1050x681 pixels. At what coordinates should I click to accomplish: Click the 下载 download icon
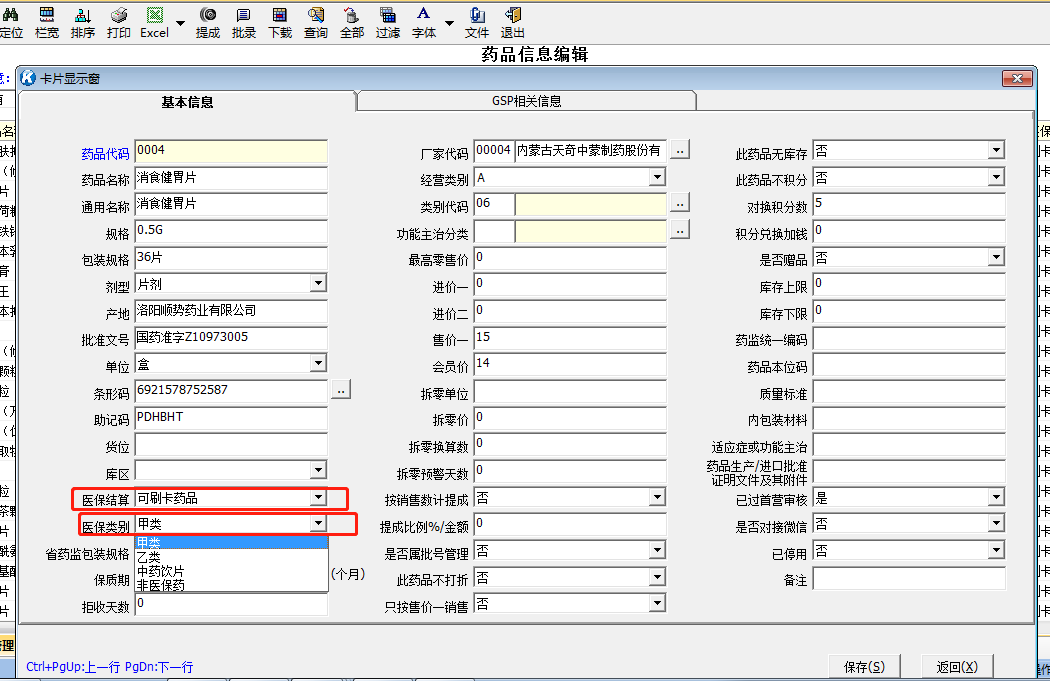pyautogui.click(x=279, y=20)
